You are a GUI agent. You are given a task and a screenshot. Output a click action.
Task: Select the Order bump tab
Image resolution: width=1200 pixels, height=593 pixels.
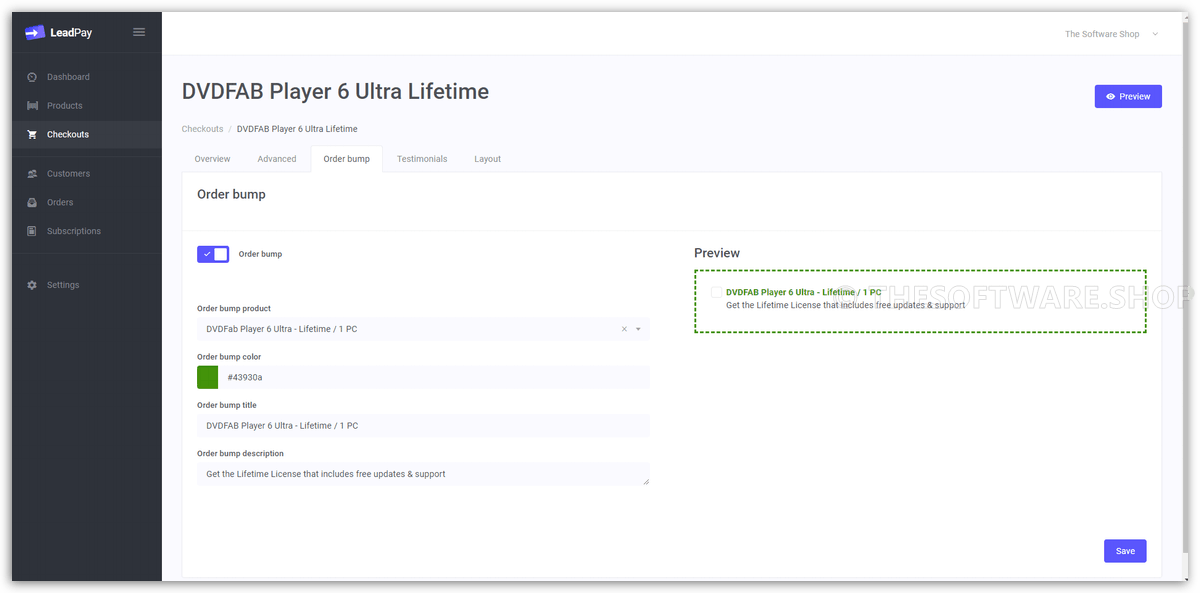tap(346, 159)
